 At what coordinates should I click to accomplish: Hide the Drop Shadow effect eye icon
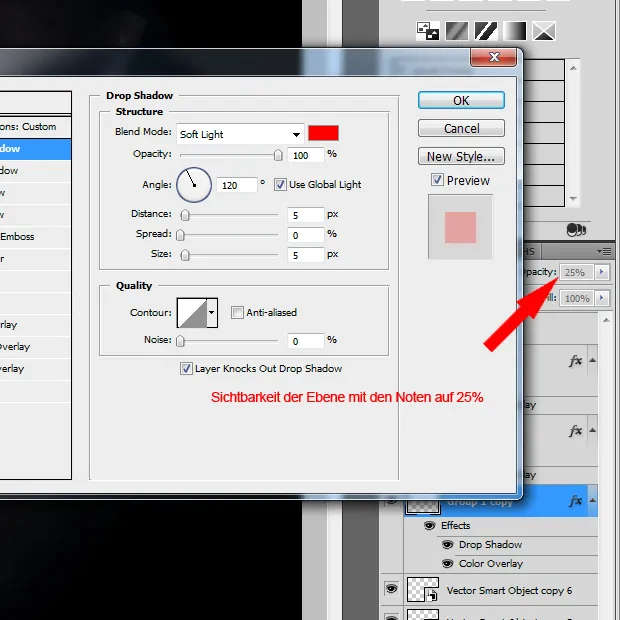coord(446,545)
